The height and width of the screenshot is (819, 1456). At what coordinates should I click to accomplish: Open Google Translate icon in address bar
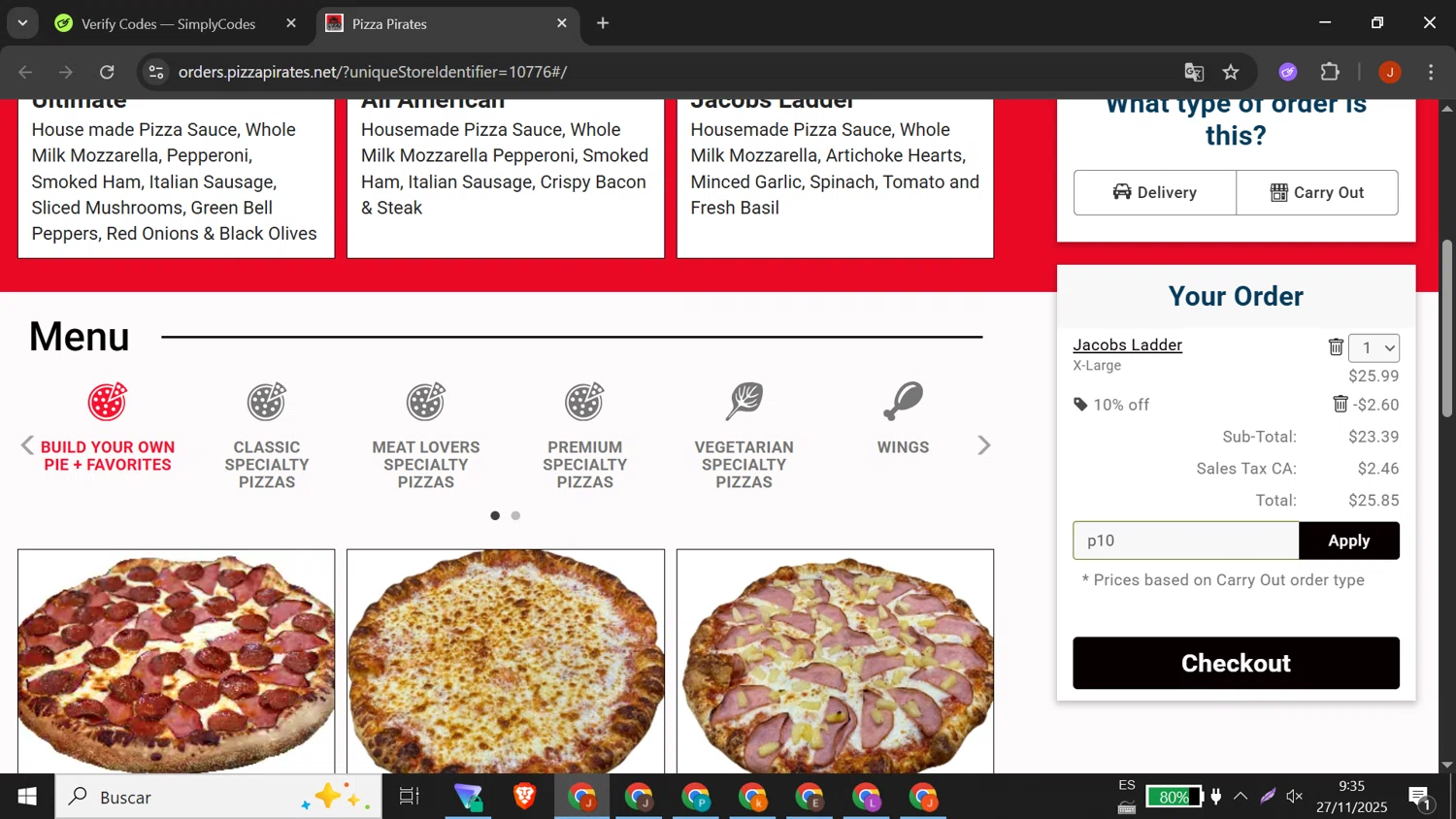tap(1194, 72)
